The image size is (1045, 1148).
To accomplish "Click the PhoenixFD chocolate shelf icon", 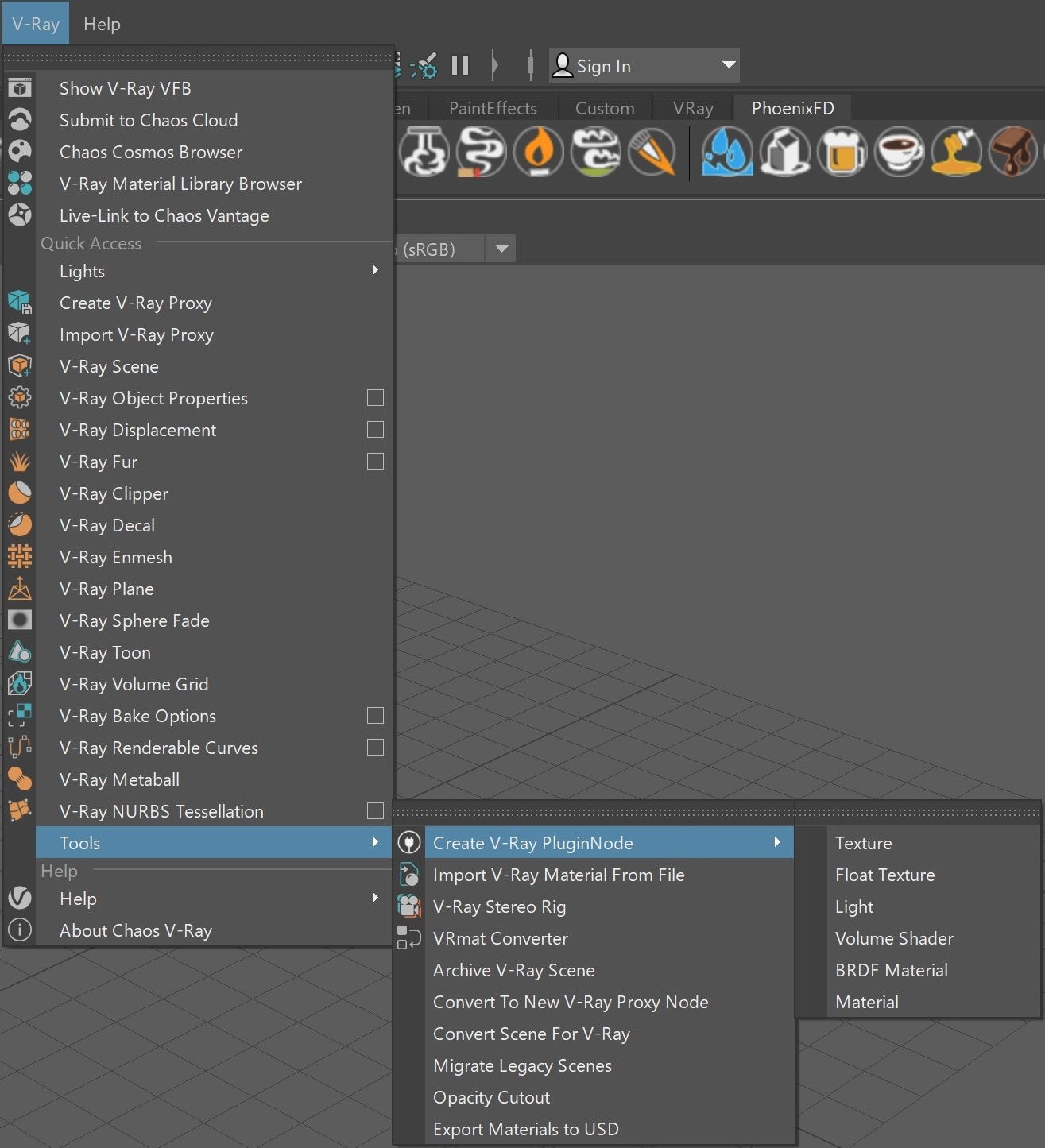I will [x=1013, y=151].
